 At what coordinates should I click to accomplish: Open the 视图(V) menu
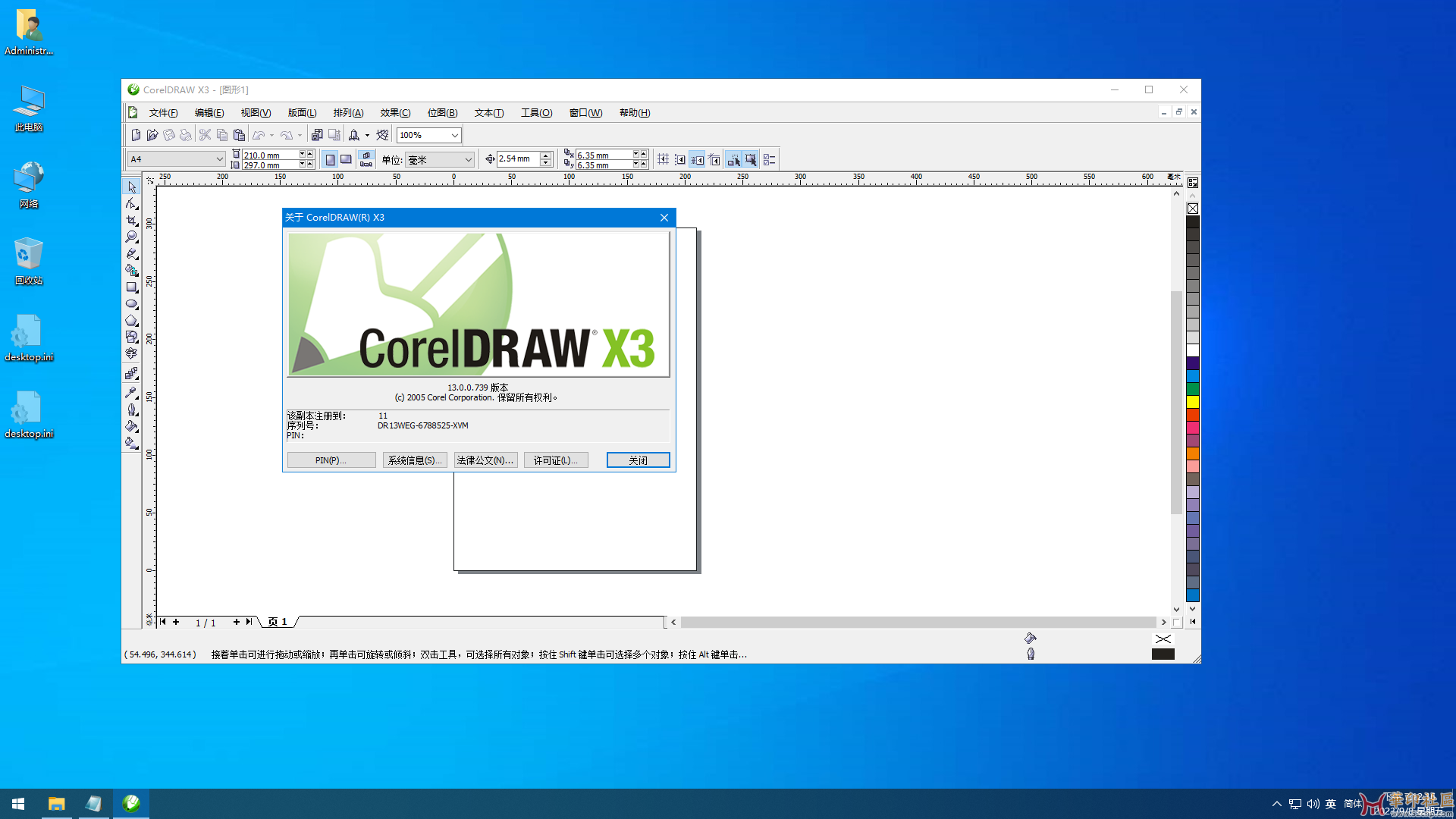click(256, 113)
